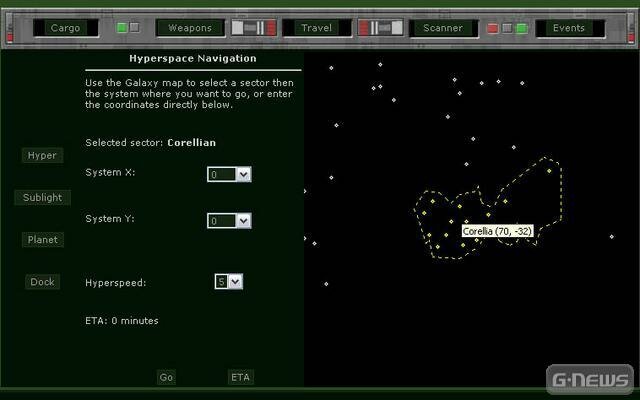Toggle the gray light beside Cargo

134,27
